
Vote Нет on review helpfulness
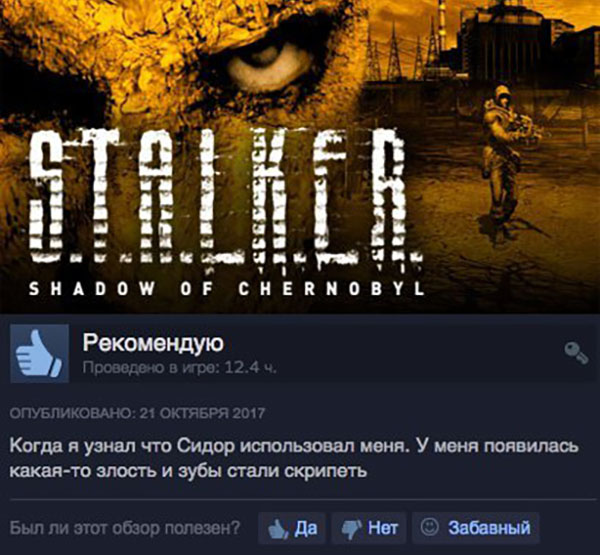pyautogui.click(x=369, y=528)
